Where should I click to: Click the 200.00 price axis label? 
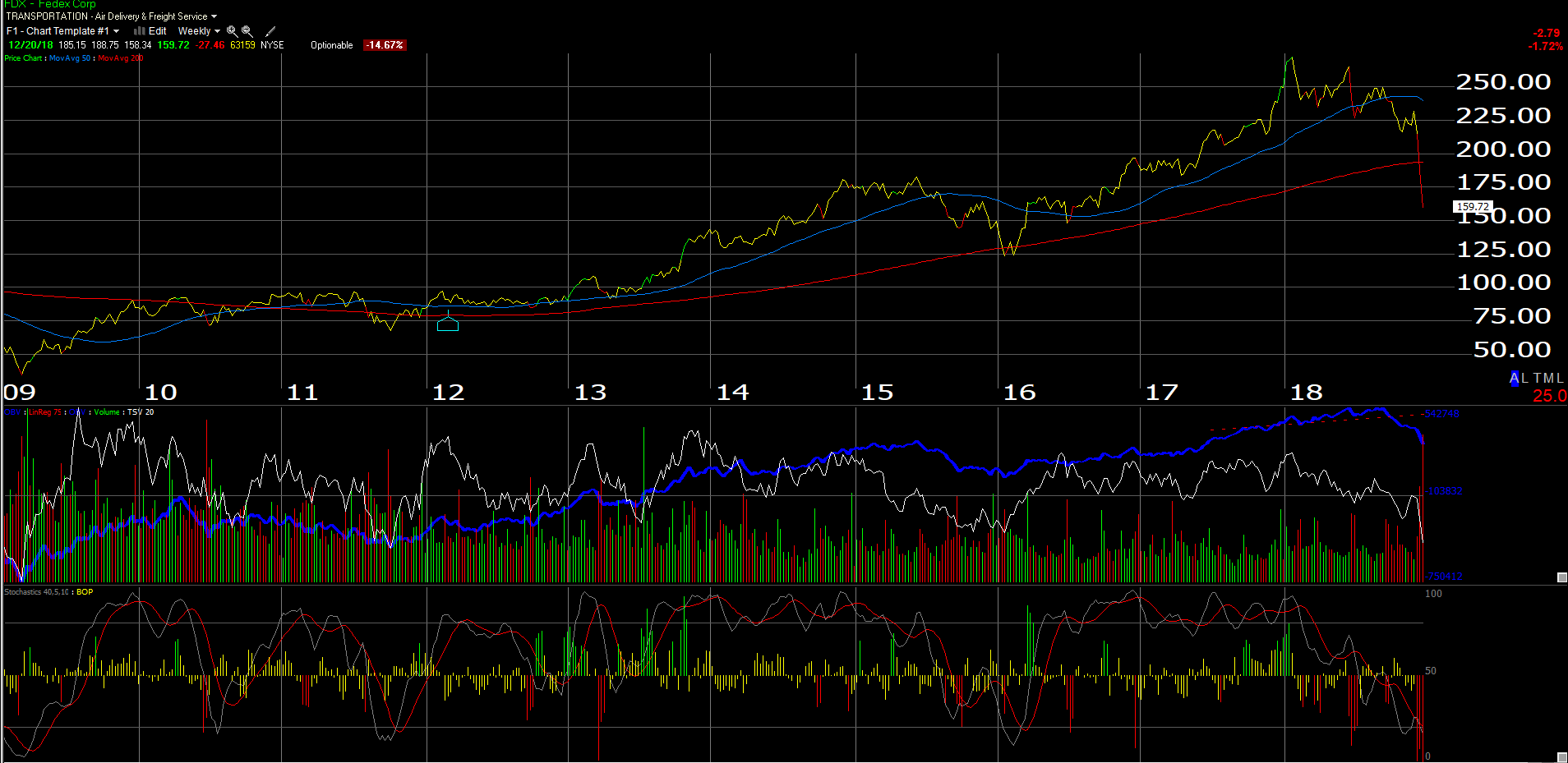(x=1503, y=149)
